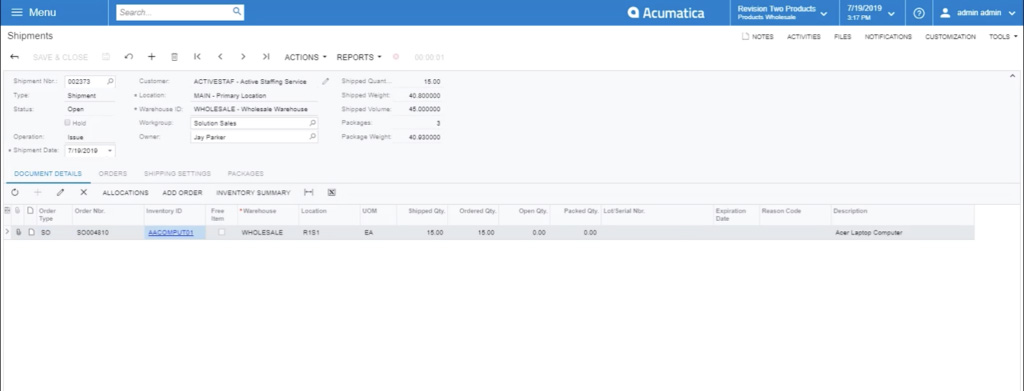Click the fit-to-screen columns icon
Image resolution: width=1024 pixels, height=391 pixels.
309,193
